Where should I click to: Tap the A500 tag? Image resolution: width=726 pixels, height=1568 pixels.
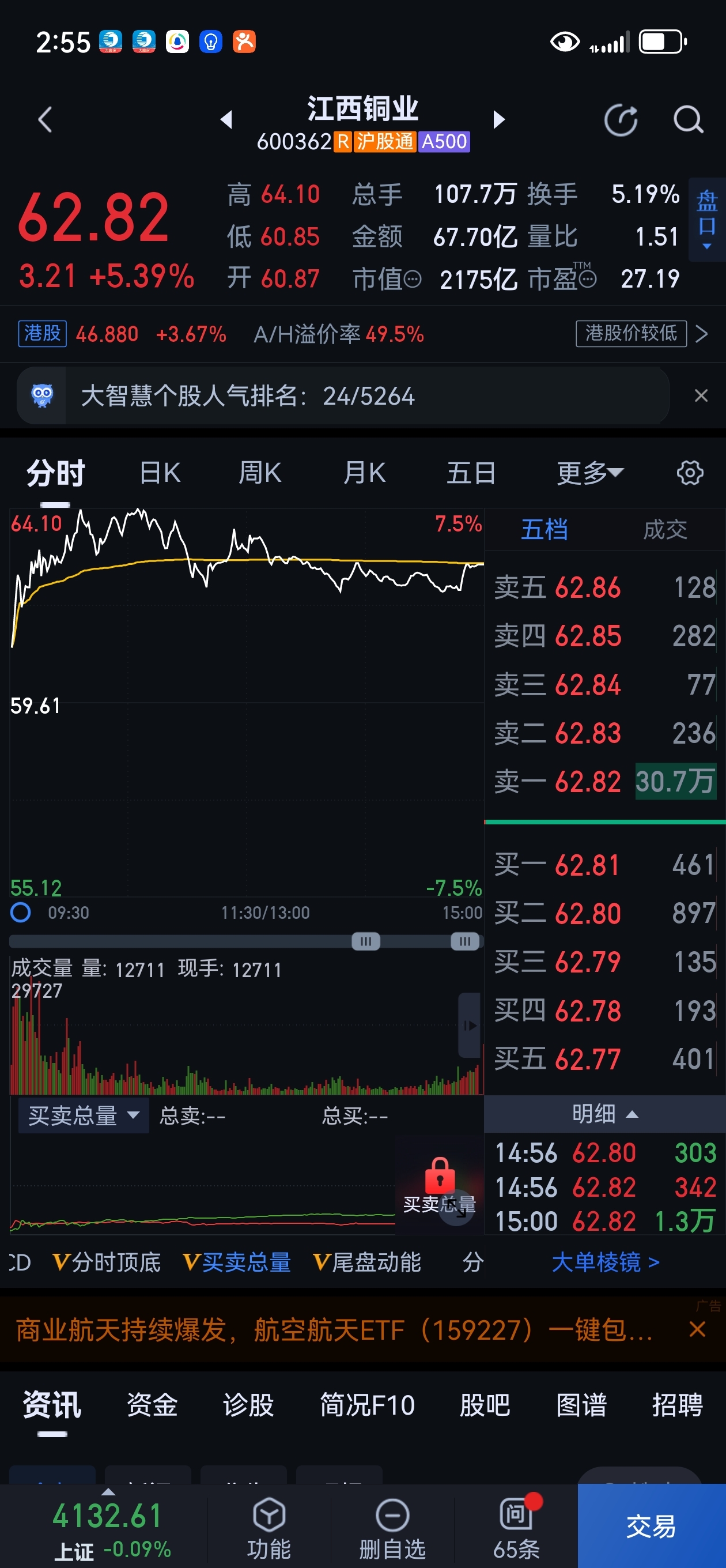coord(444,142)
